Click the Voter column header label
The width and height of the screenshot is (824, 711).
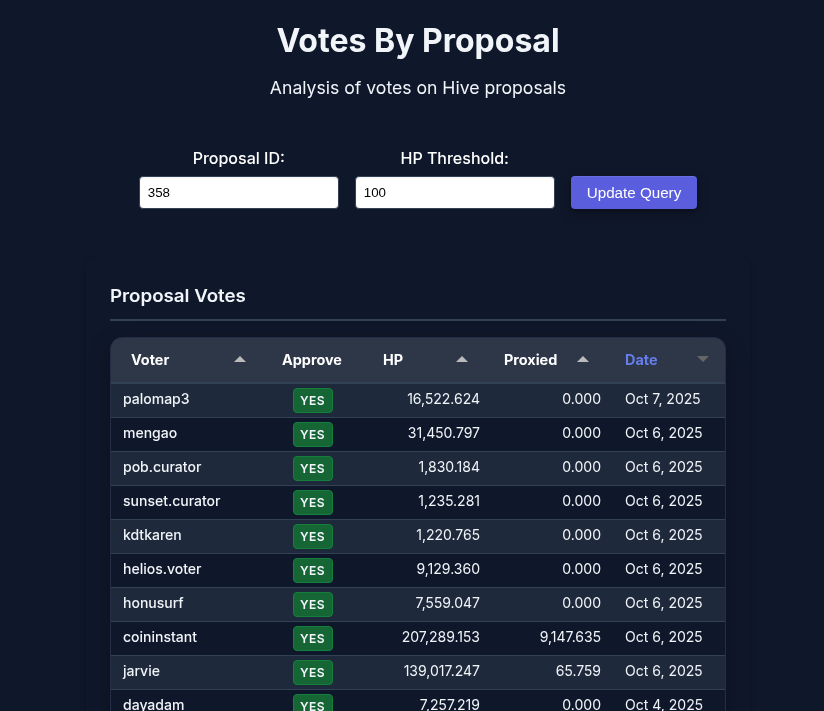pos(150,360)
